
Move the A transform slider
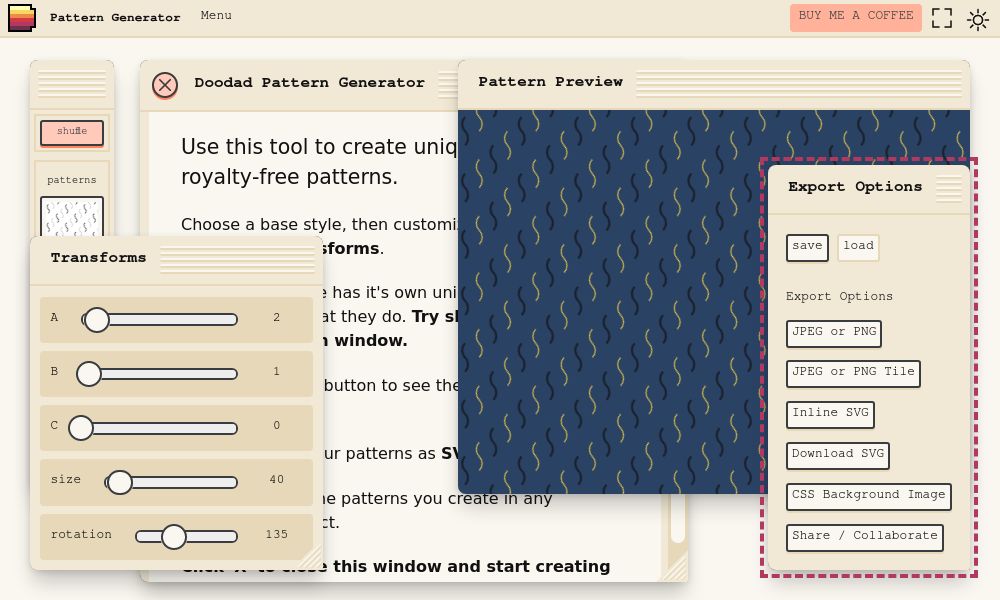(97, 320)
